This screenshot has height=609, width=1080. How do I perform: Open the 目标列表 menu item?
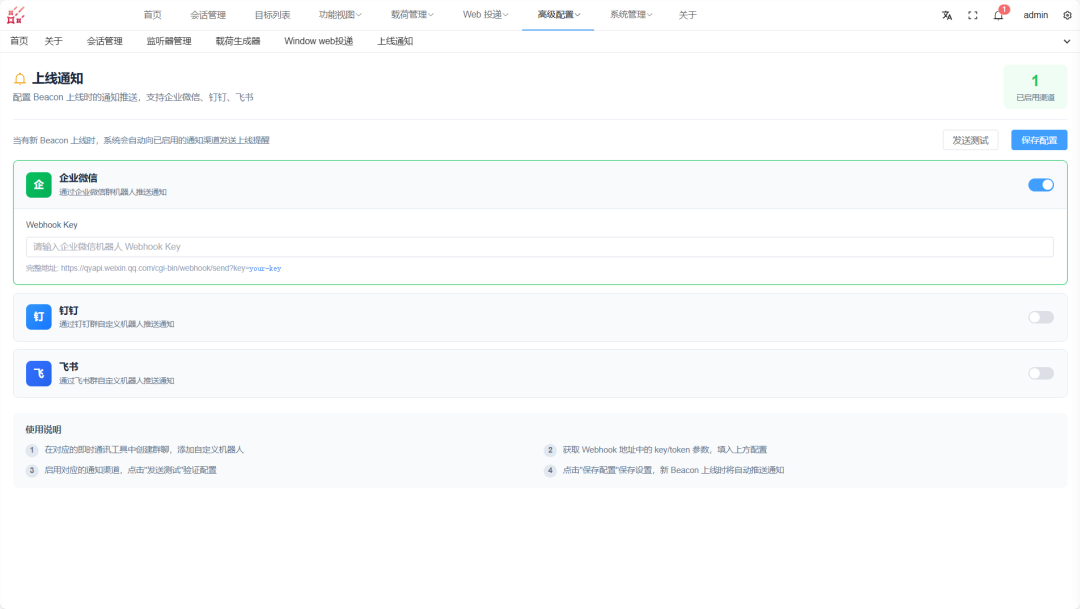pyautogui.click(x=272, y=15)
